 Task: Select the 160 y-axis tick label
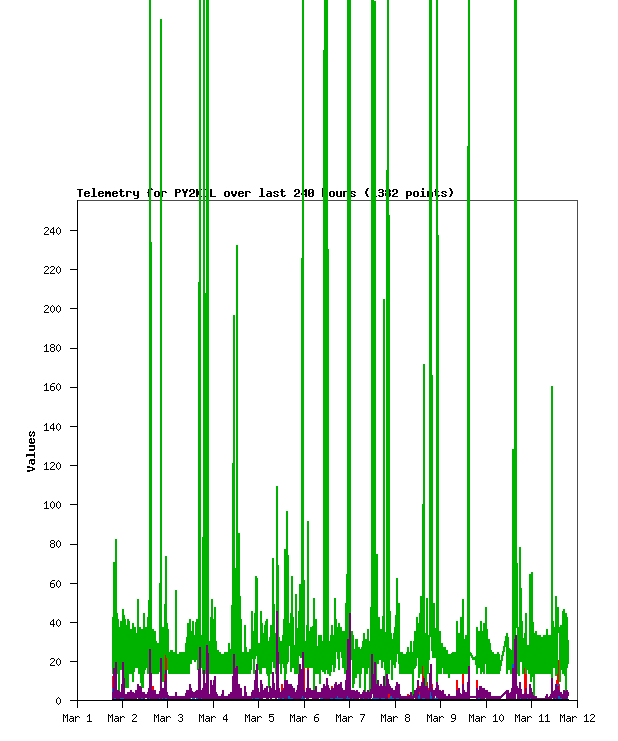click(x=52, y=387)
